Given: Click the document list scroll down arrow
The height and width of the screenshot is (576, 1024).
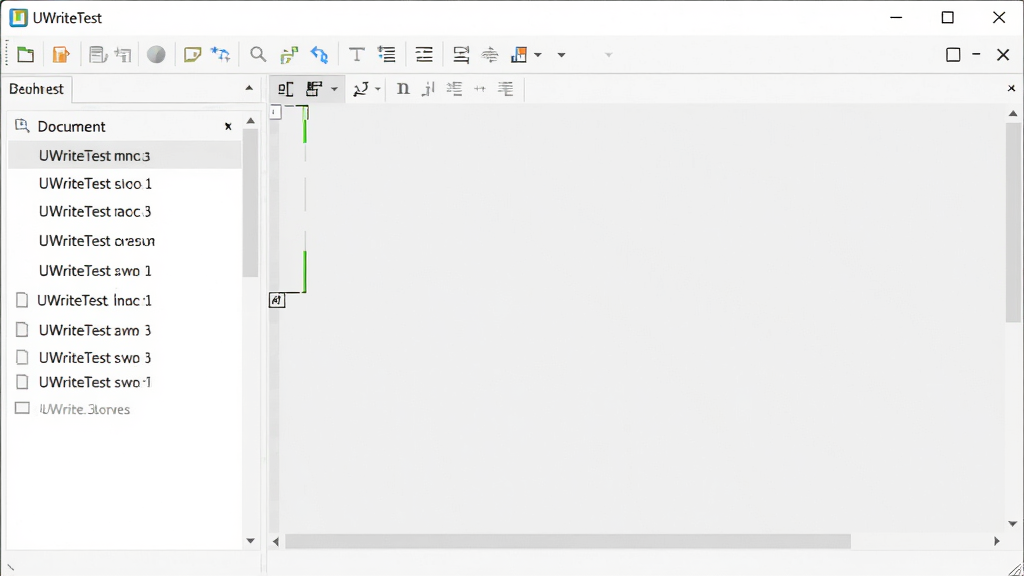Looking at the screenshot, I should [250, 541].
